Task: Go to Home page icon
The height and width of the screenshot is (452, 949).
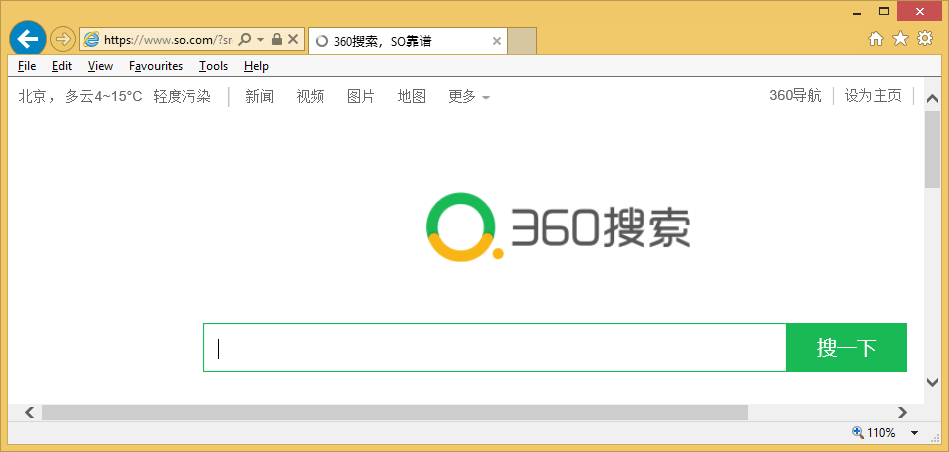Action: click(876, 39)
